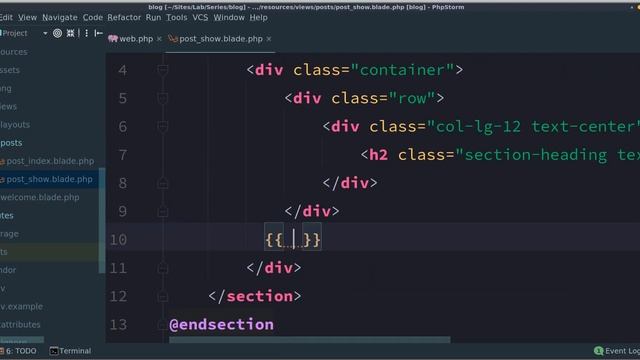This screenshot has width=640, height=360.
Task: Click the Project panel vertical scrollbar
Action: (102, 220)
